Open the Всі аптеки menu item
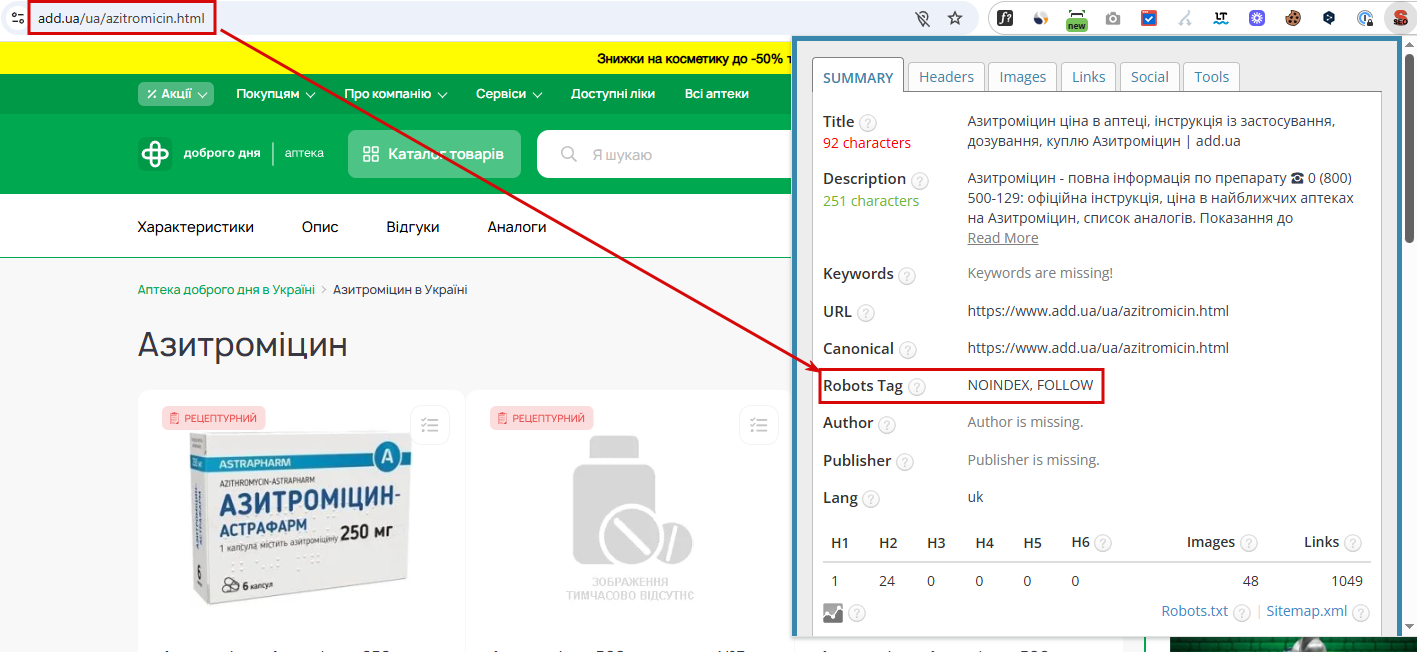Screen dimensions: 1417x652 pyautogui.click(x=717, y=94)
